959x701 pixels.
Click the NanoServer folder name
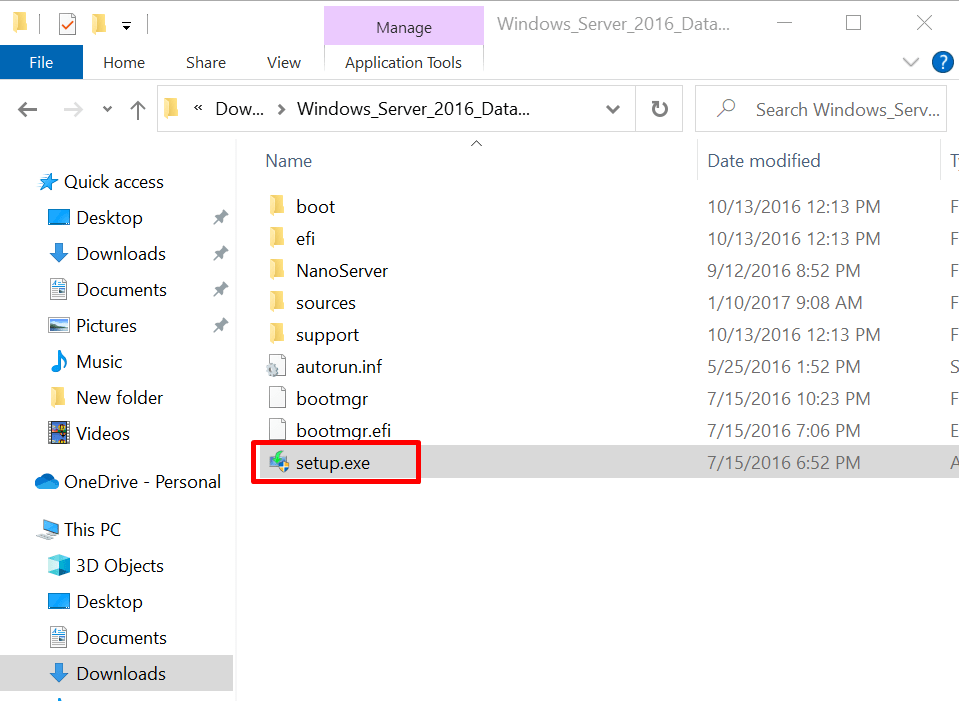click(342, 271)
